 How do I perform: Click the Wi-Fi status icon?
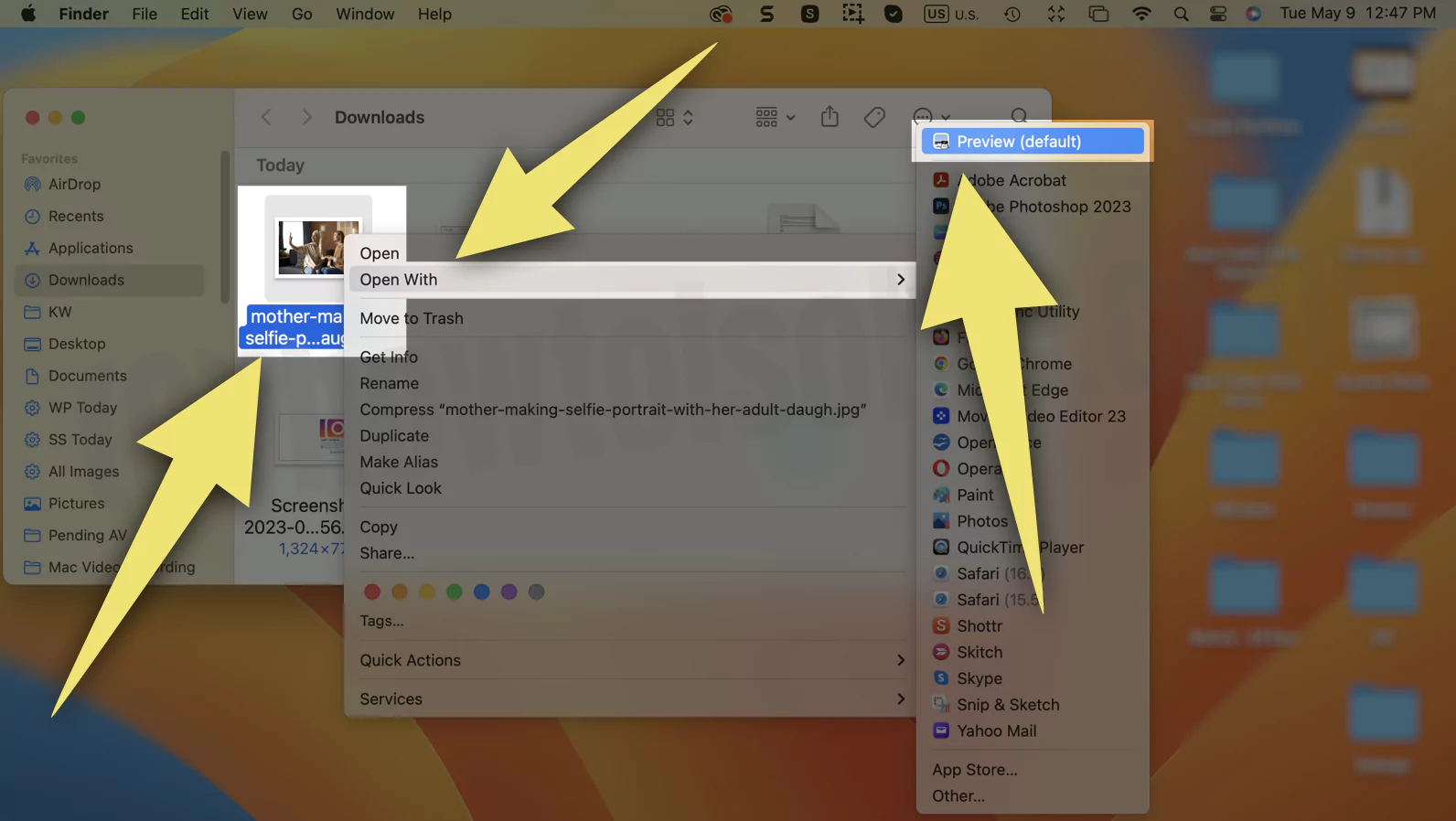coord(1141,14)
